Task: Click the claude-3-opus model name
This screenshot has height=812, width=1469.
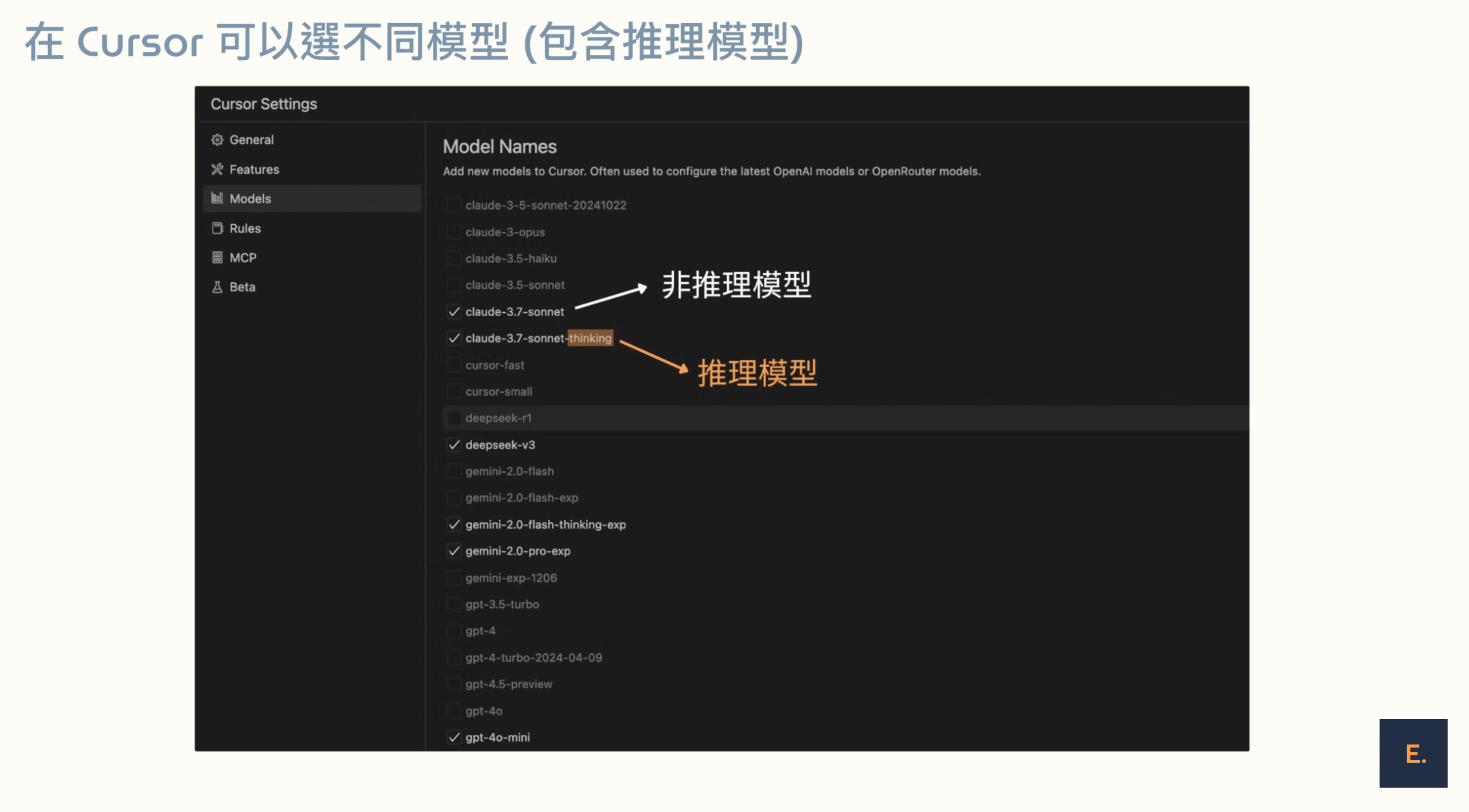Action: pos(505,232)
